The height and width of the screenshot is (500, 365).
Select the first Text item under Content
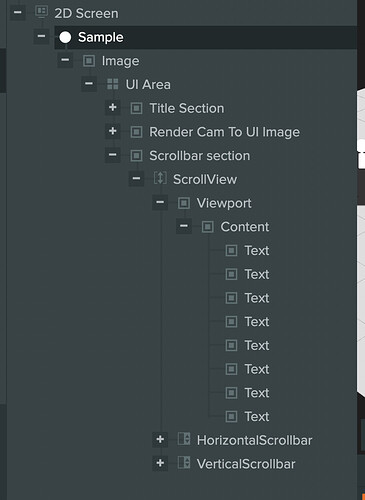257,251
